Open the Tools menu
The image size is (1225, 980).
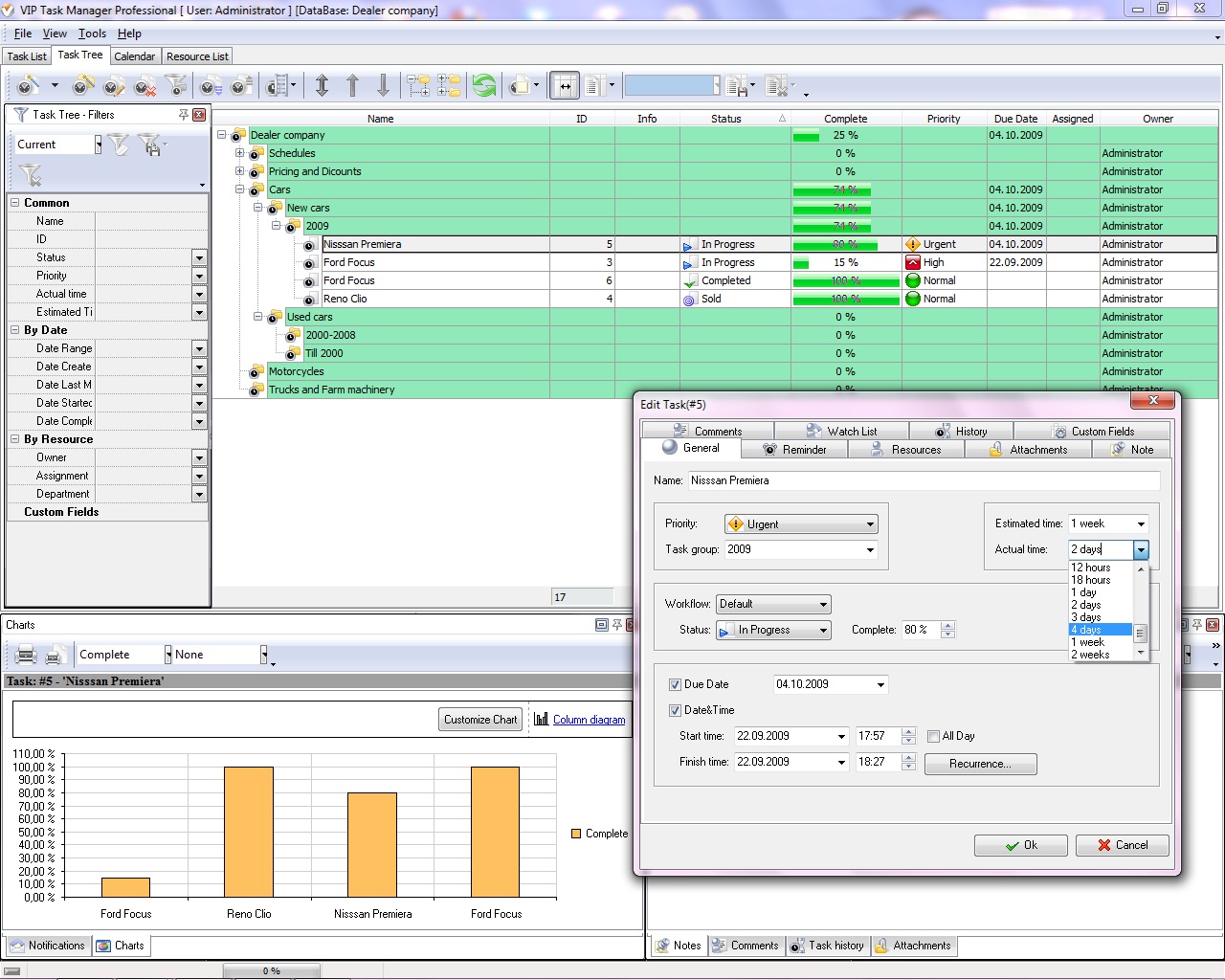coord(92,33)
